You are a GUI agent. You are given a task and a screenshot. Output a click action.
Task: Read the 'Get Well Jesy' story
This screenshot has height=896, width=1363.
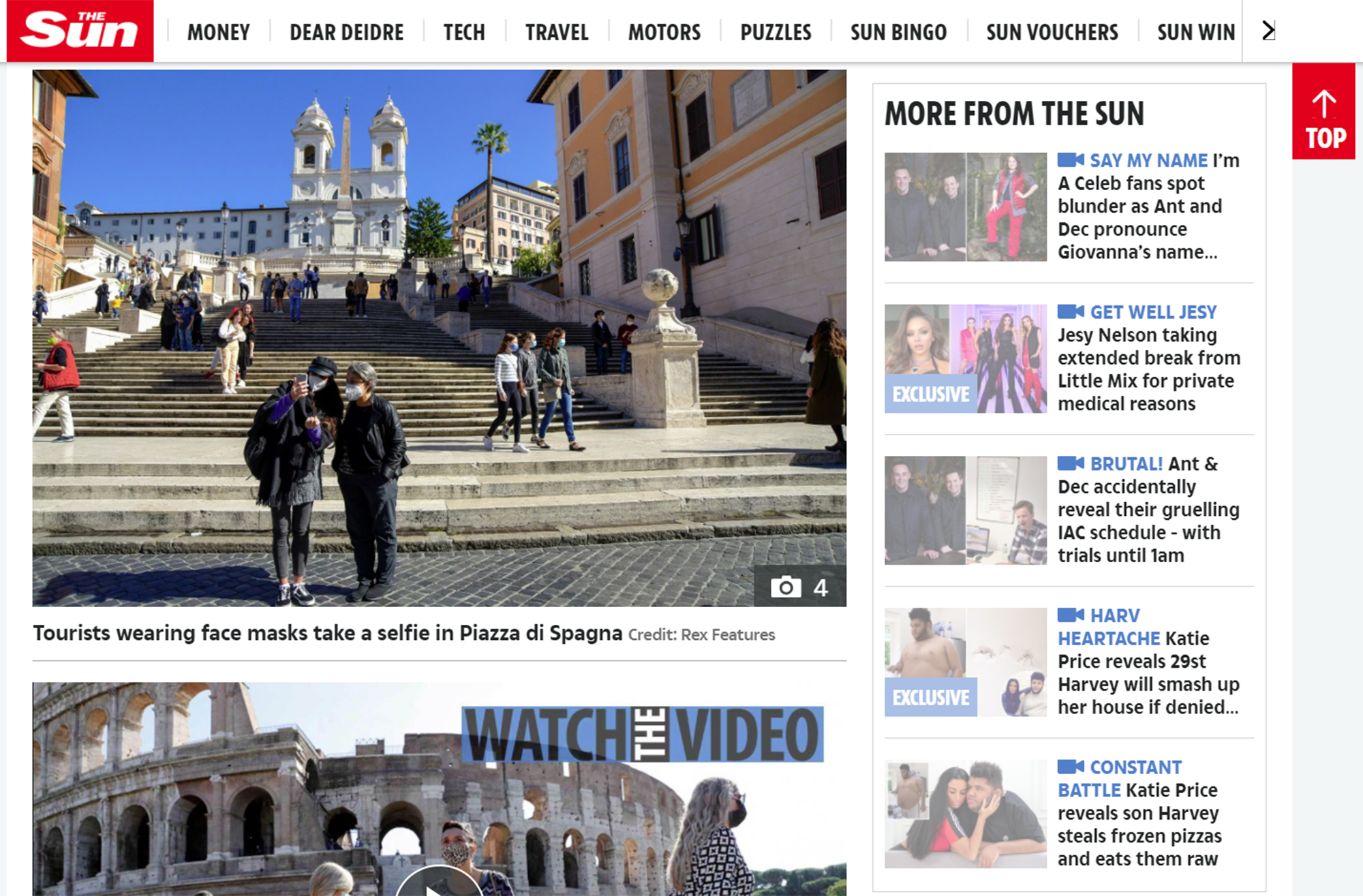tap(1149, 358)
